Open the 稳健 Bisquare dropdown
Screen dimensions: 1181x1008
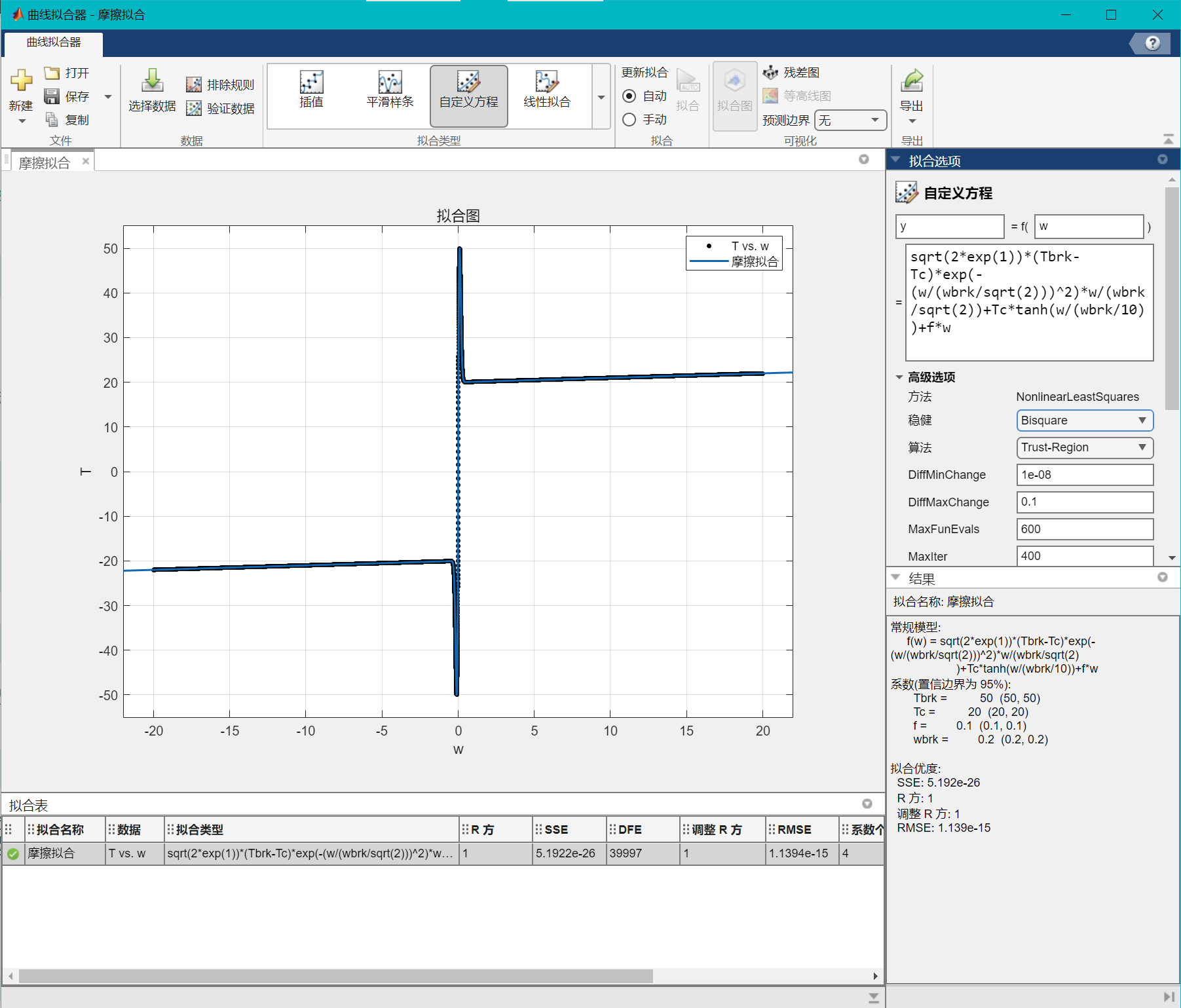(x=1085, y=420)
